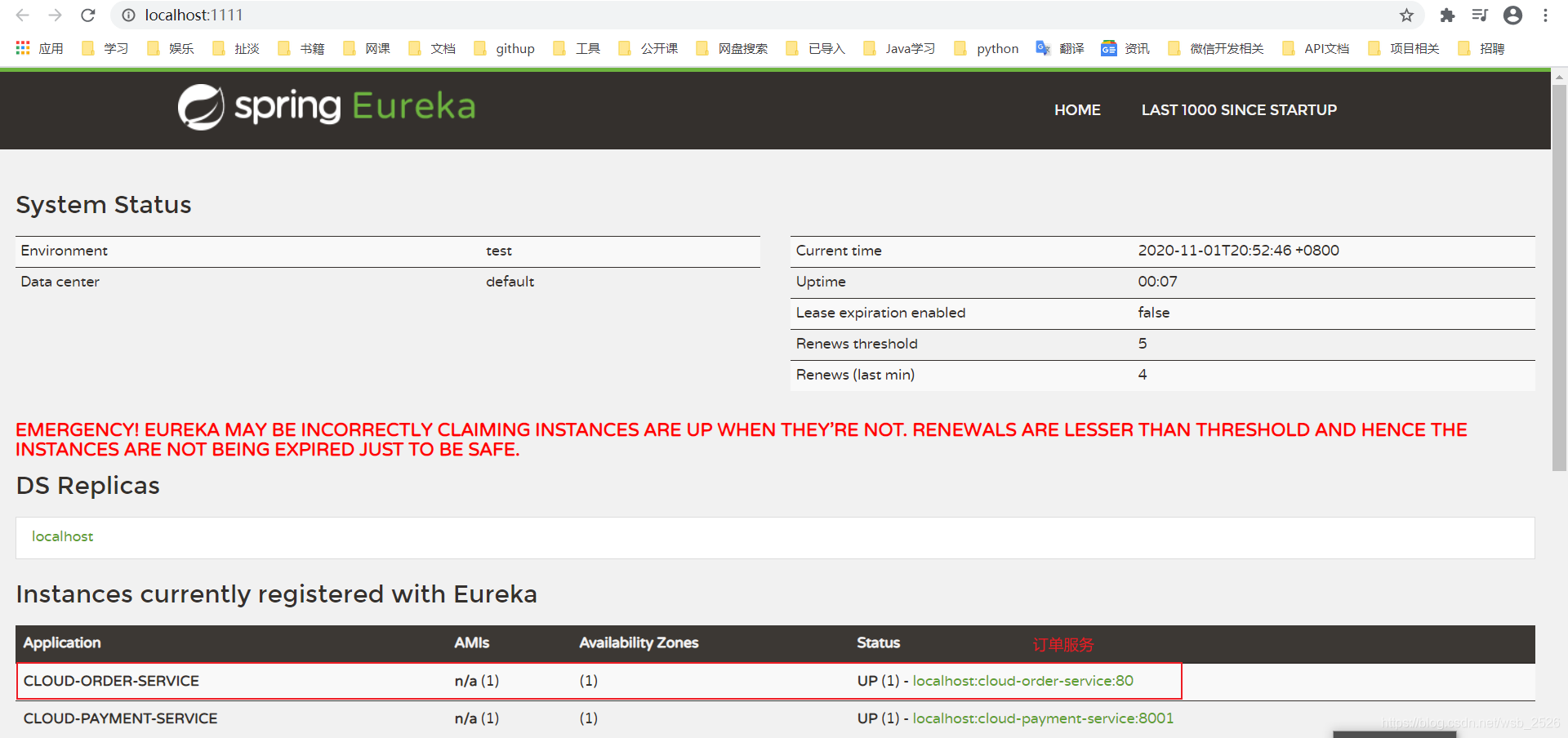Open the 项目相关 bookmark folder
This screenshot has width=1568, height=738.
coord(1404,48)
